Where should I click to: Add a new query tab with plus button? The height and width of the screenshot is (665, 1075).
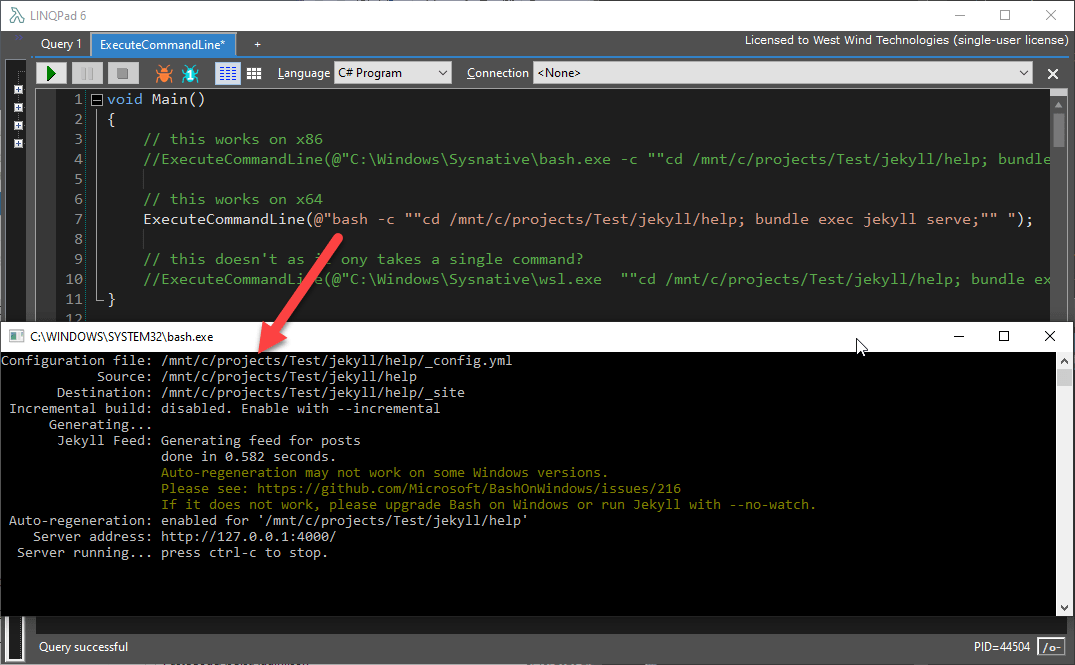(x=257, y=44)
